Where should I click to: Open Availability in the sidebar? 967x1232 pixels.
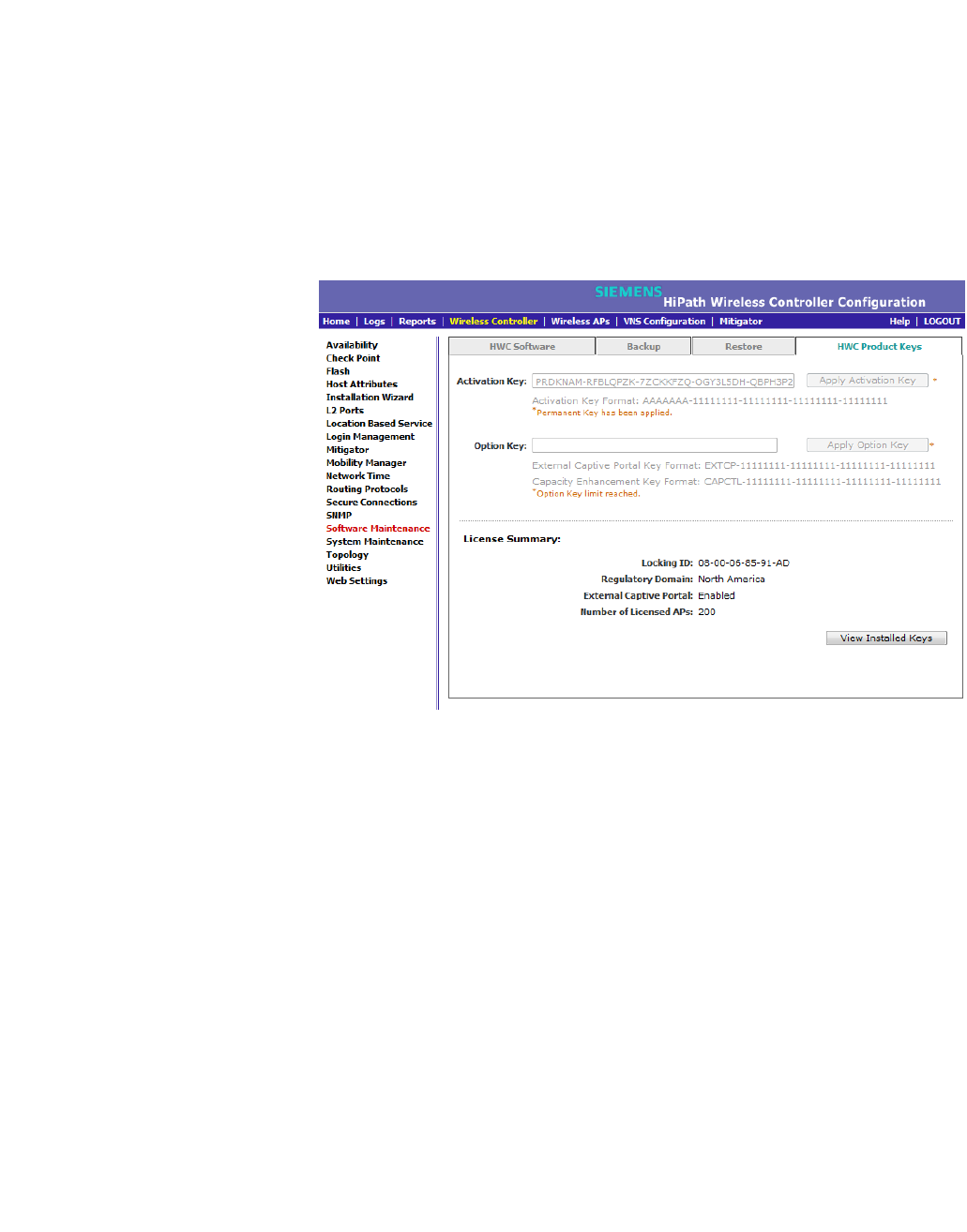point(352,345)
